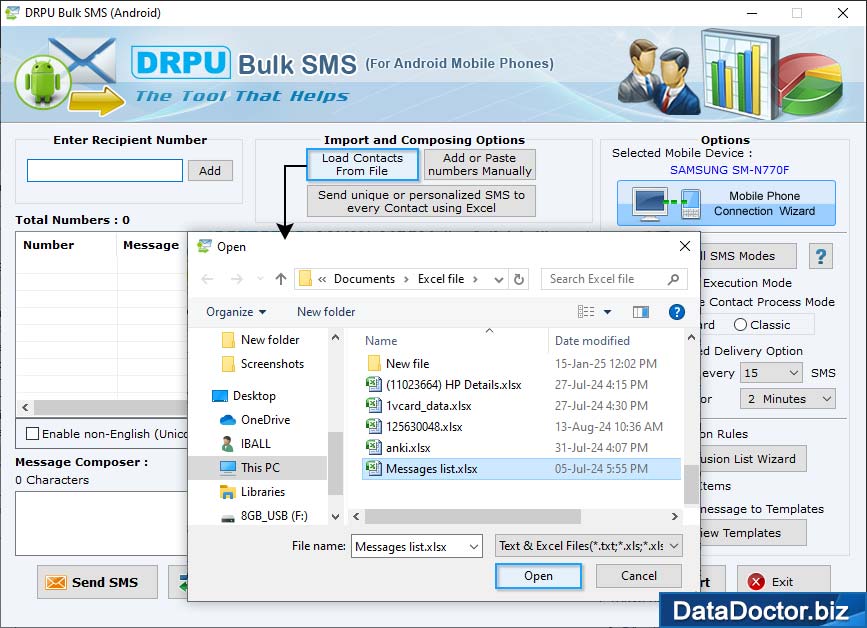The height and width of the screenshot is (628, 867).
Task: Select Excel icon of Messages list.xlsx
Action: pyautogui.click(x=374, y=468)
